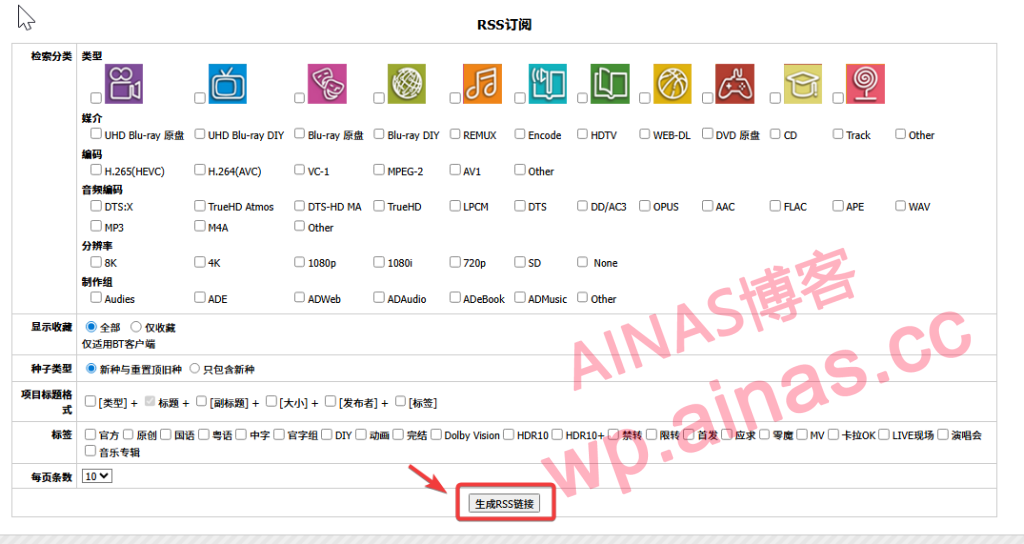This screenshot has width=1024, height=544.
Task: Tick the 国语 tag checkbox
Action: pyautogui.click(x=166, y=434)
